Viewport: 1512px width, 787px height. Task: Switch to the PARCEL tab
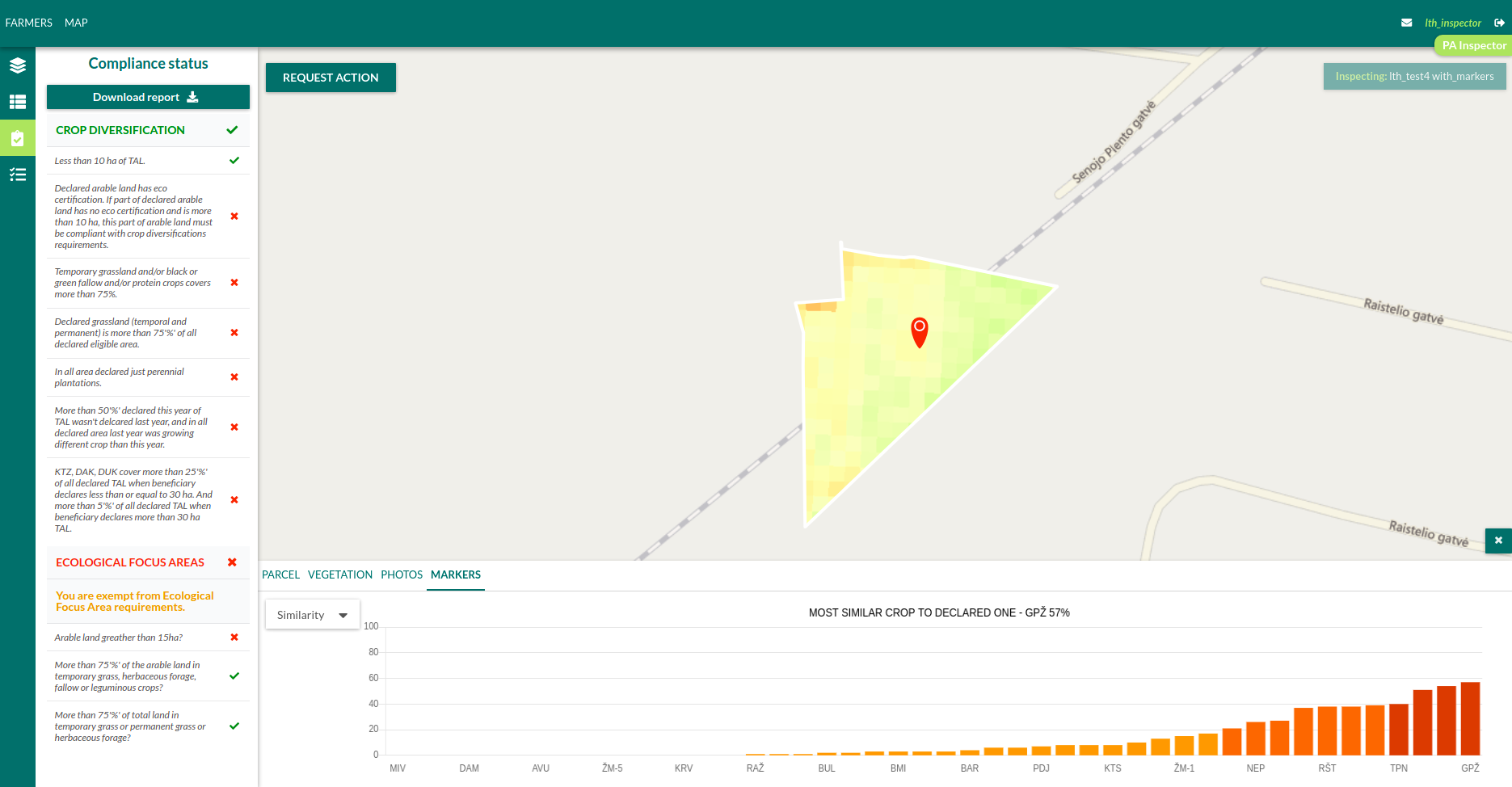tap(280, 574)
